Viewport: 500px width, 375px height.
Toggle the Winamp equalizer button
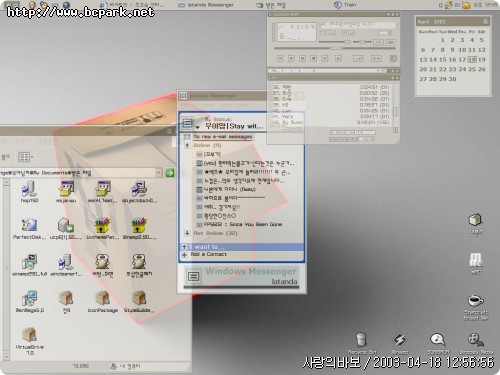tap(378, 42)
